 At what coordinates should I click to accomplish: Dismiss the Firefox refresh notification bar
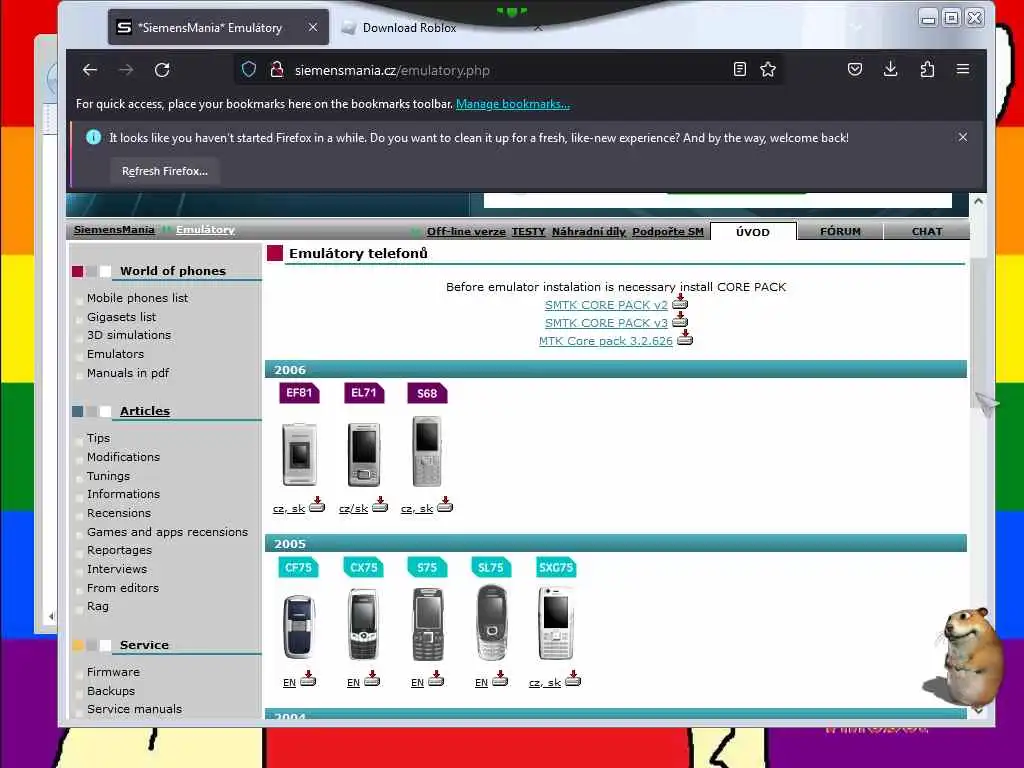[963, 137]
